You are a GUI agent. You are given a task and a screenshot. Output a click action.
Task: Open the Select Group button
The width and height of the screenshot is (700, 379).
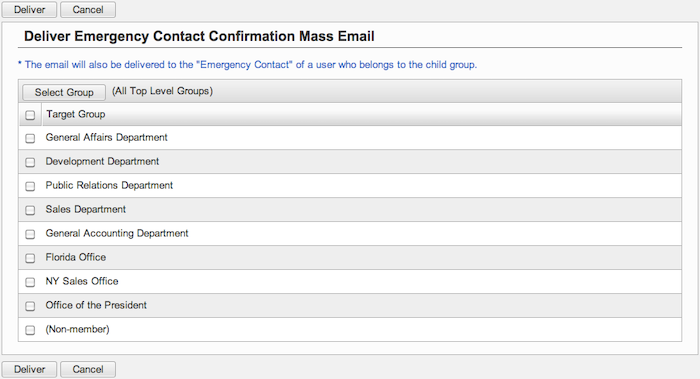pos(64,92)
